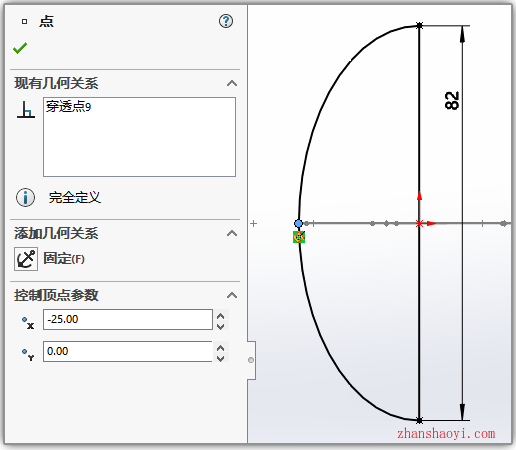This screenshot has height=450, width=516.
Task: Select the 82 dimension text
Action: tap(452, 100)
